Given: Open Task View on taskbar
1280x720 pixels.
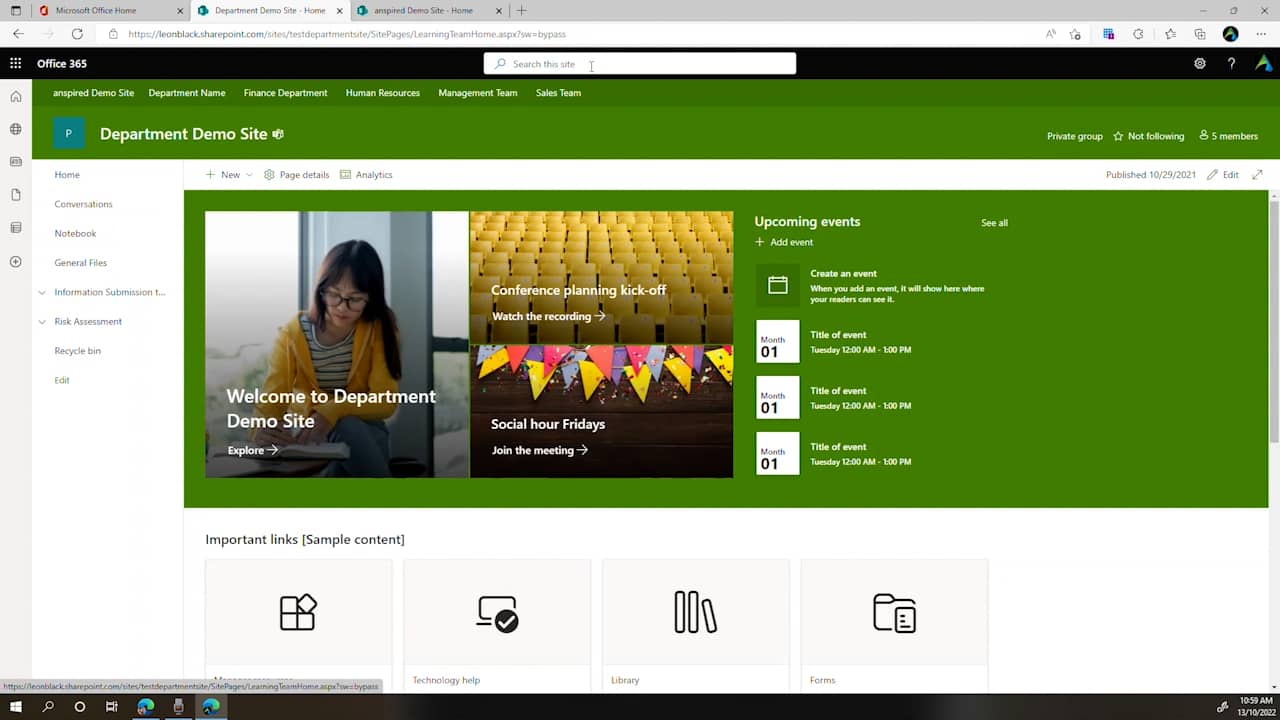Looking at the screenshot, I should click(x=112, y=707).
